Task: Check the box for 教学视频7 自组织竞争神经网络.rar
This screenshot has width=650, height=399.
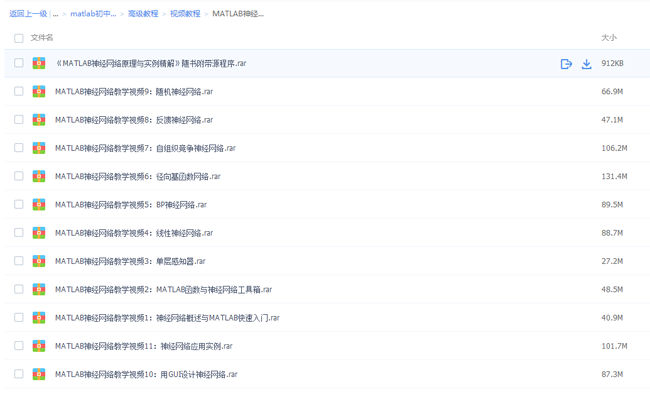Action: [19, 148]
